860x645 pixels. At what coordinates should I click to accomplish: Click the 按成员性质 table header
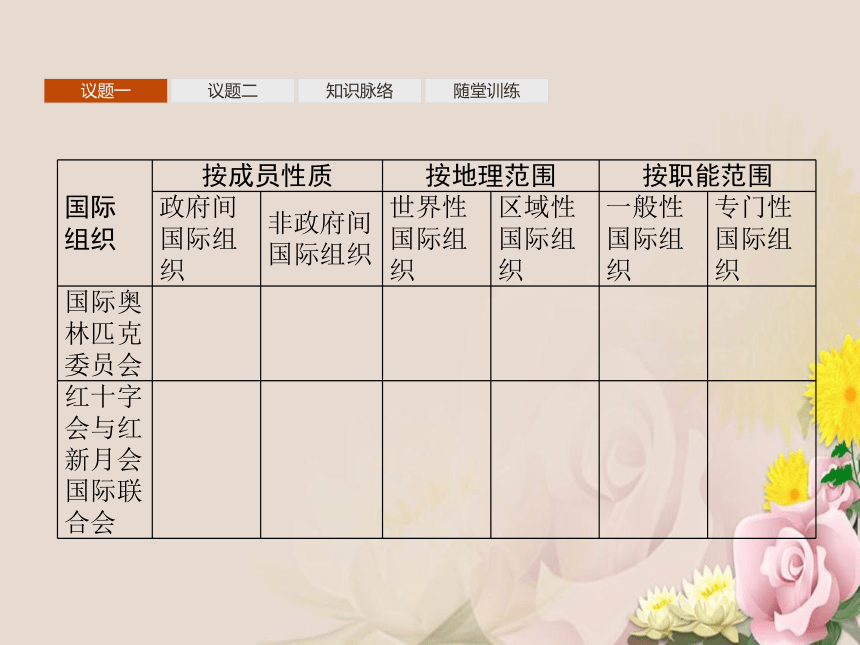(267, 176)
